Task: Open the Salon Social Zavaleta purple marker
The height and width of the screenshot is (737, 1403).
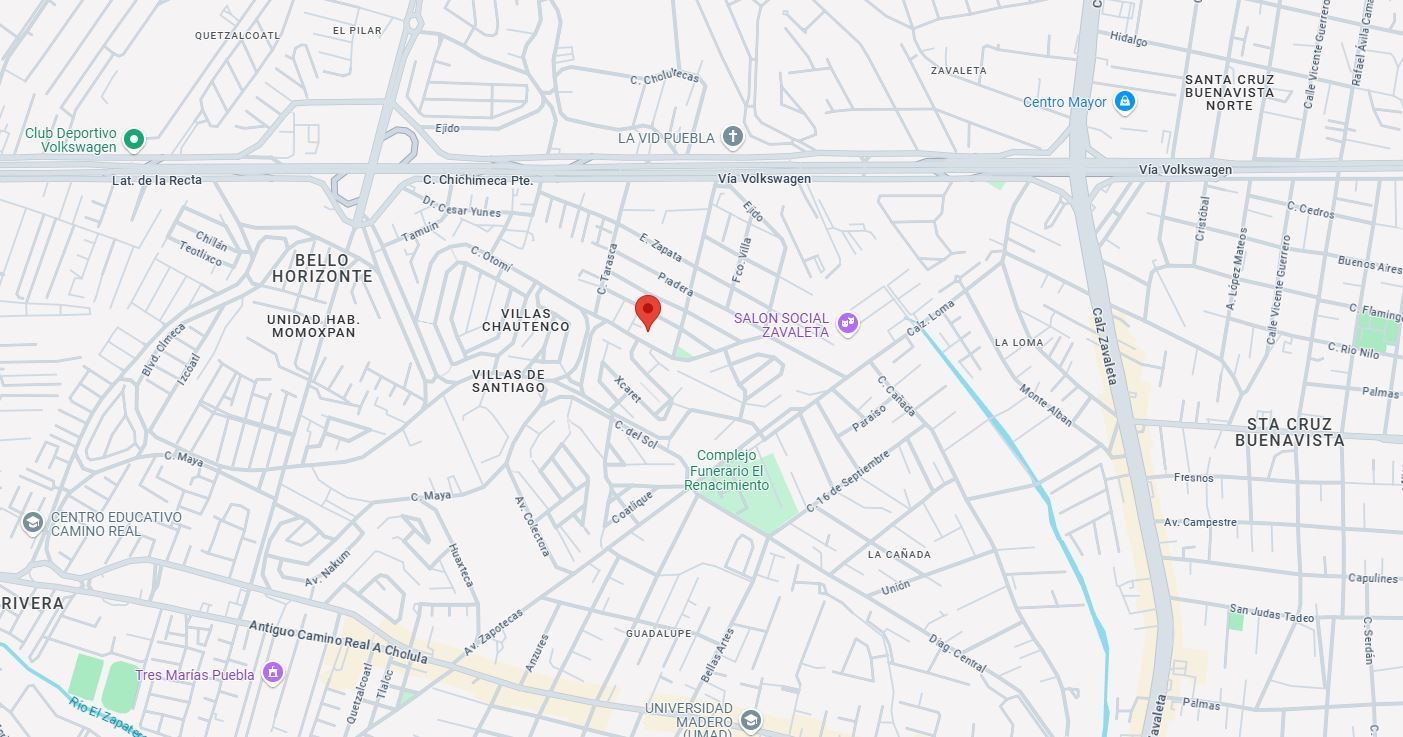Action: (x=848, y=324)
